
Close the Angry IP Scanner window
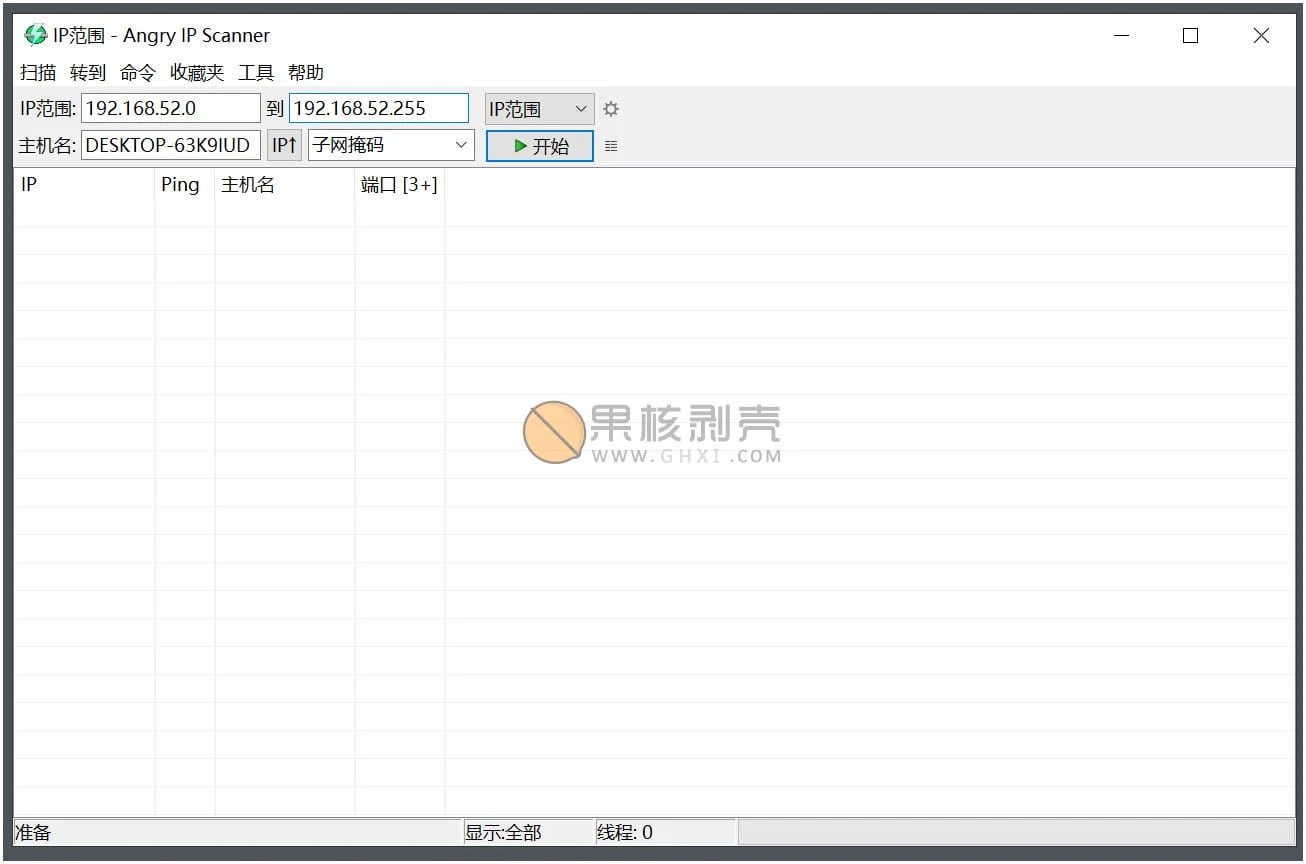[x=1261, y=36]
